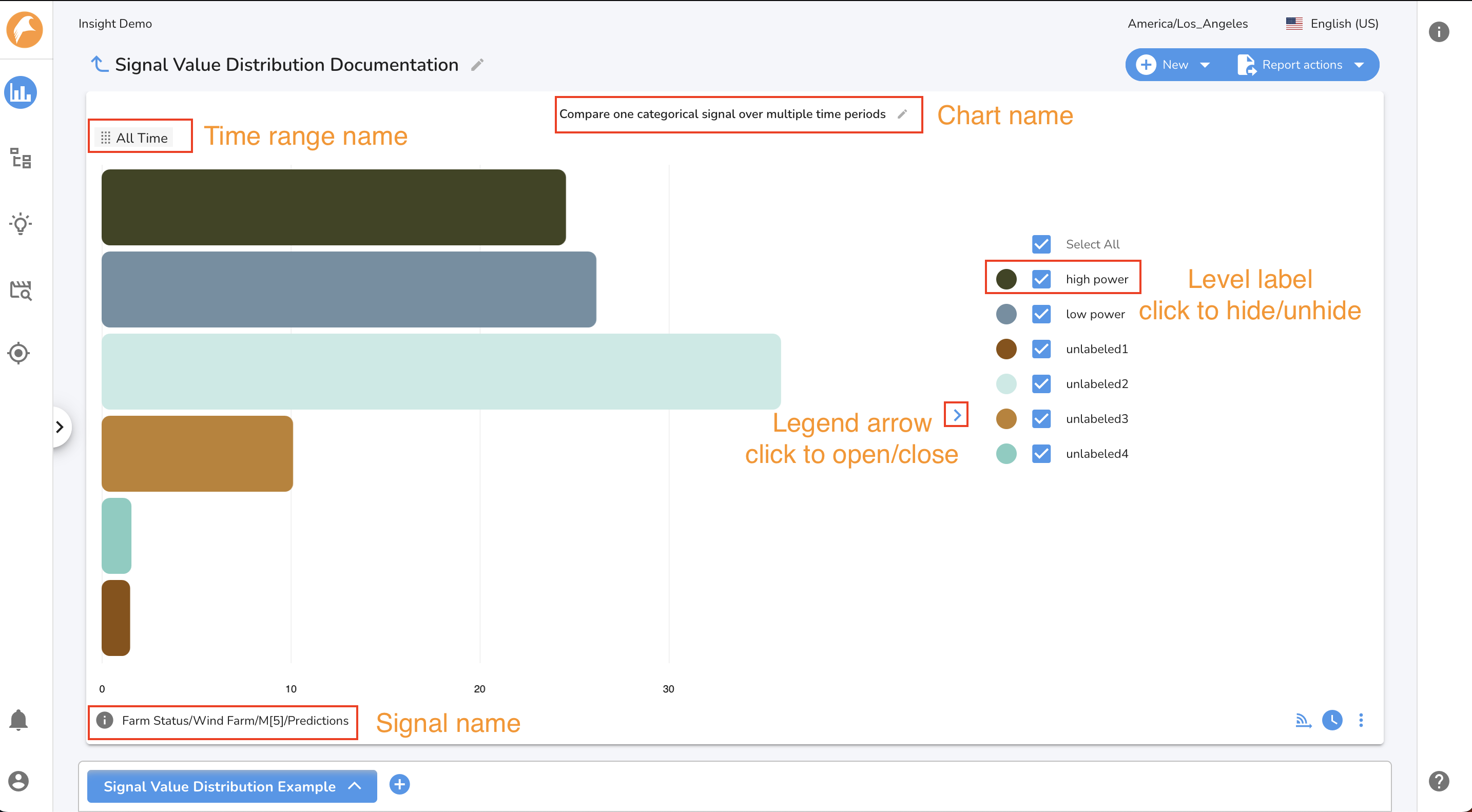Open the notifications bell icon
Viewport: 1472px width, 812px height.
click(18, 720)
